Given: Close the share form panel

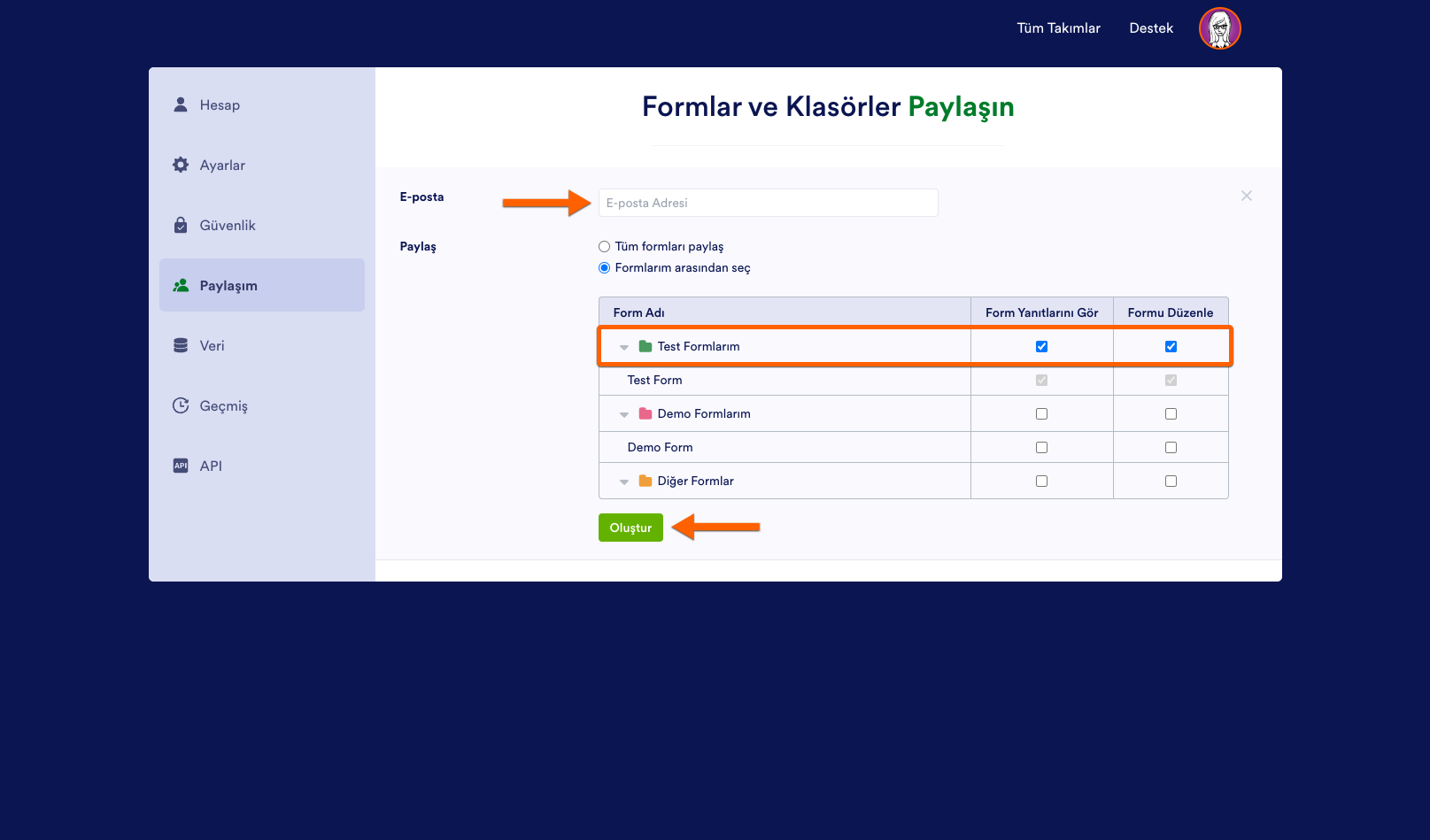Looking at the screenshot, I should click(1247, 196).
